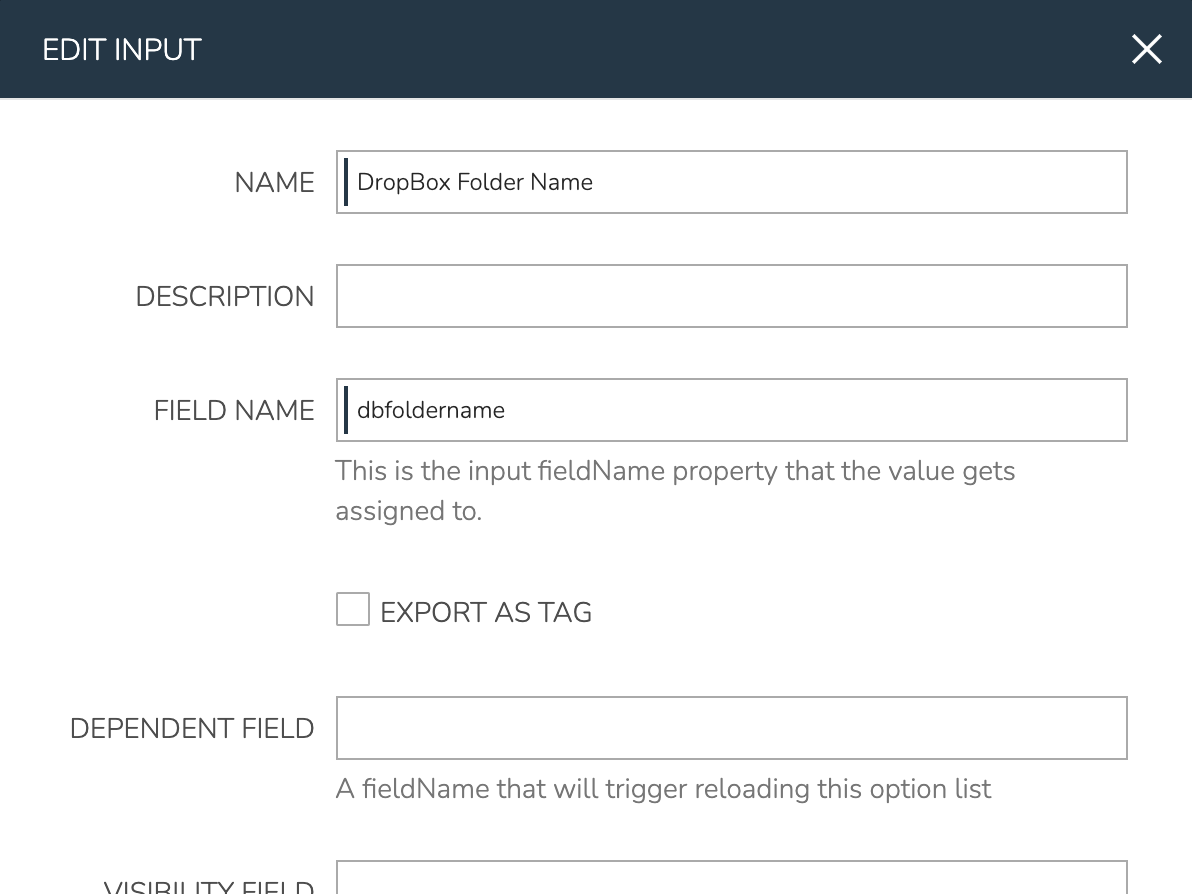The height and width of the screenshot is (894, 1192).
Task: Close the Edit Input dialog
Action: pos(1146,49)
